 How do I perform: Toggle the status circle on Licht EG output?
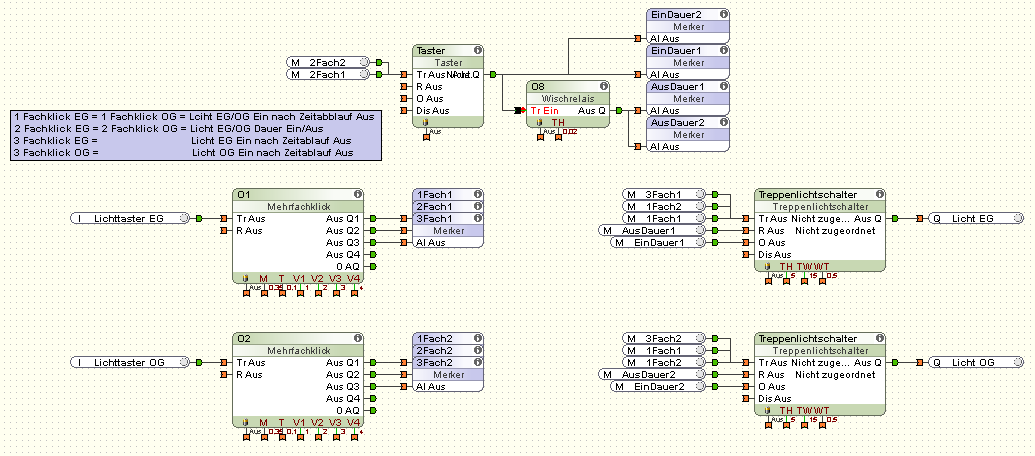click(1015, 218)
